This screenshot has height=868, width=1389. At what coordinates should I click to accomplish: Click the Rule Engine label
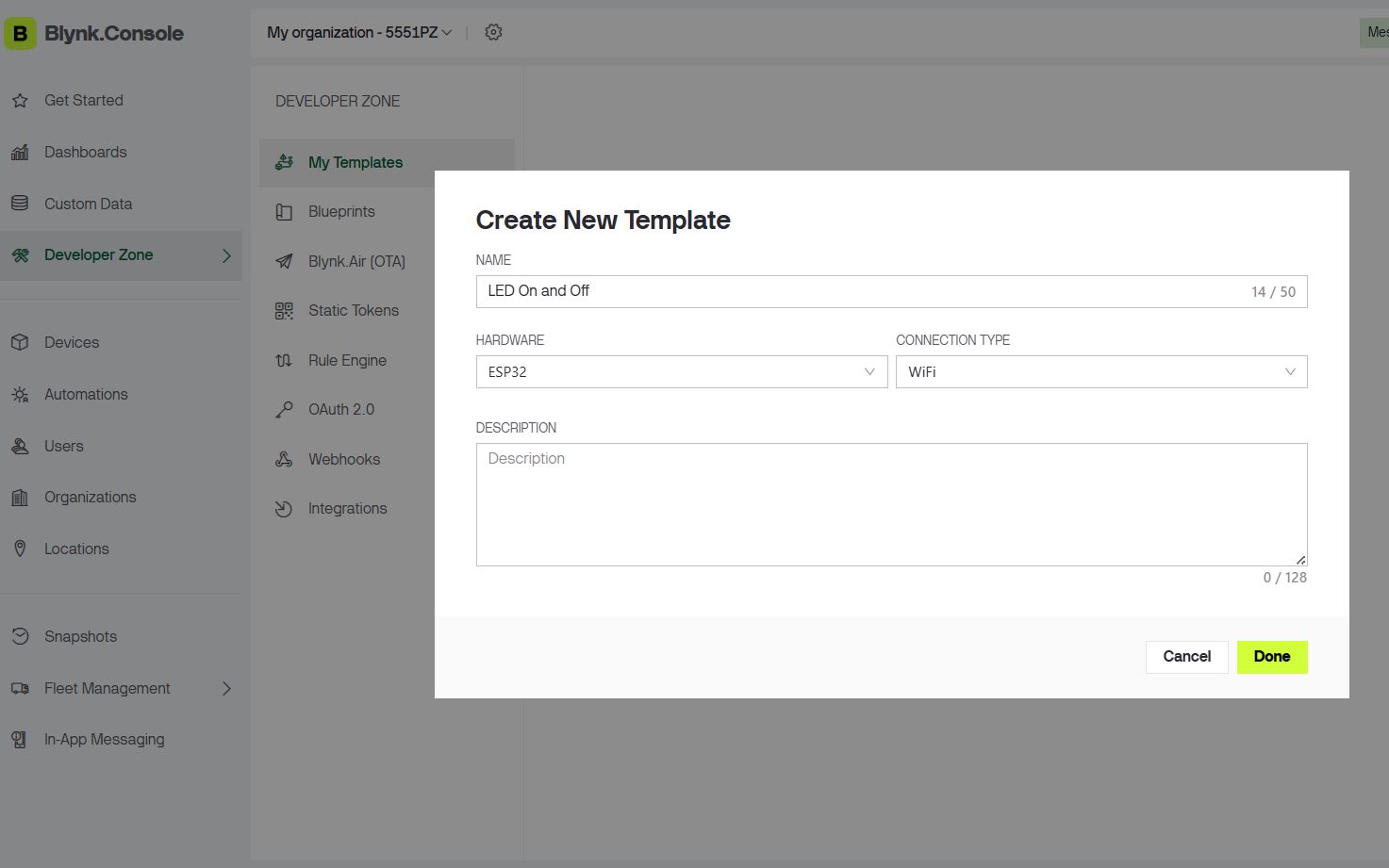point(347,360)
